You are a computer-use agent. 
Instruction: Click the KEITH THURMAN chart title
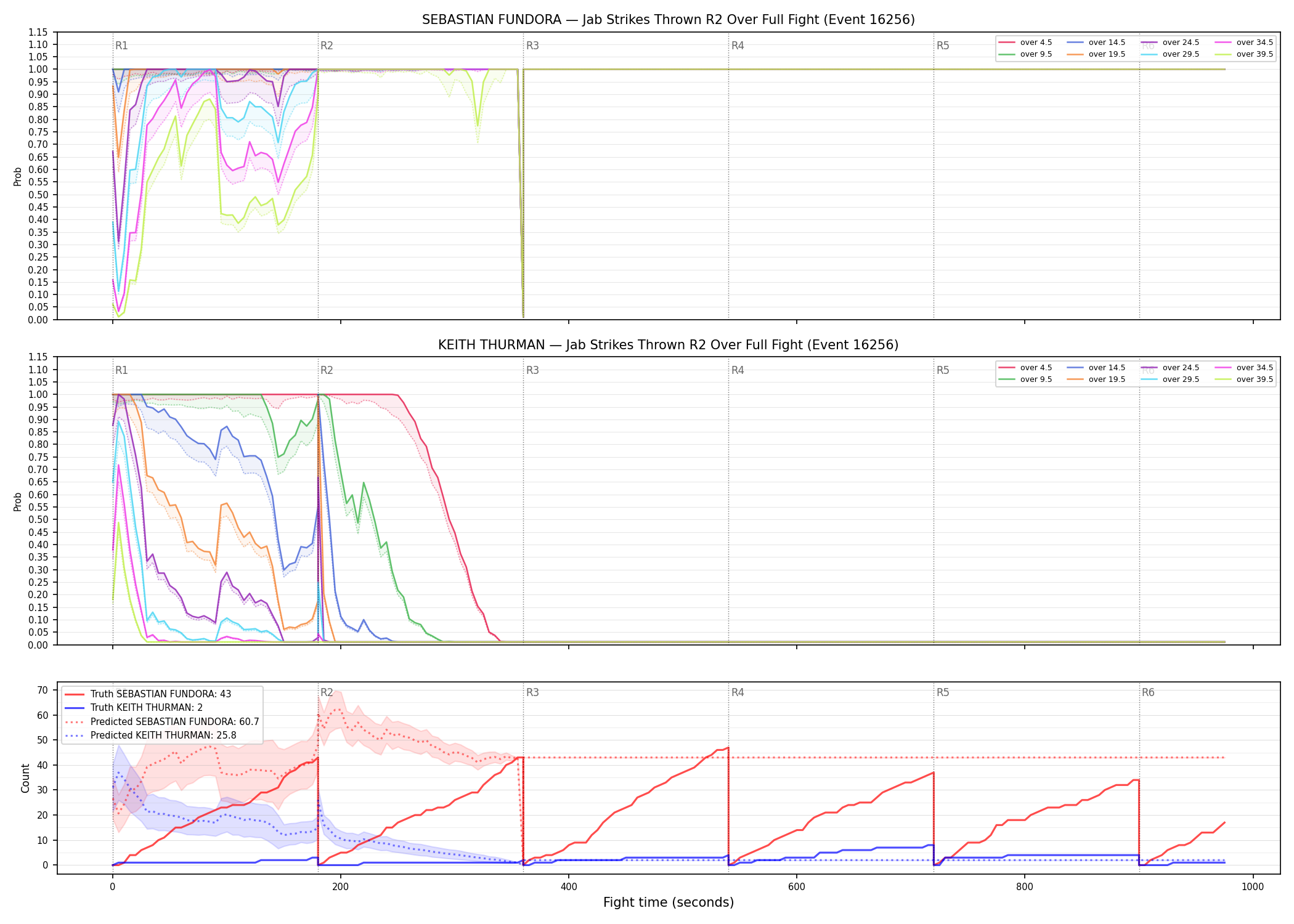[668, 345]
